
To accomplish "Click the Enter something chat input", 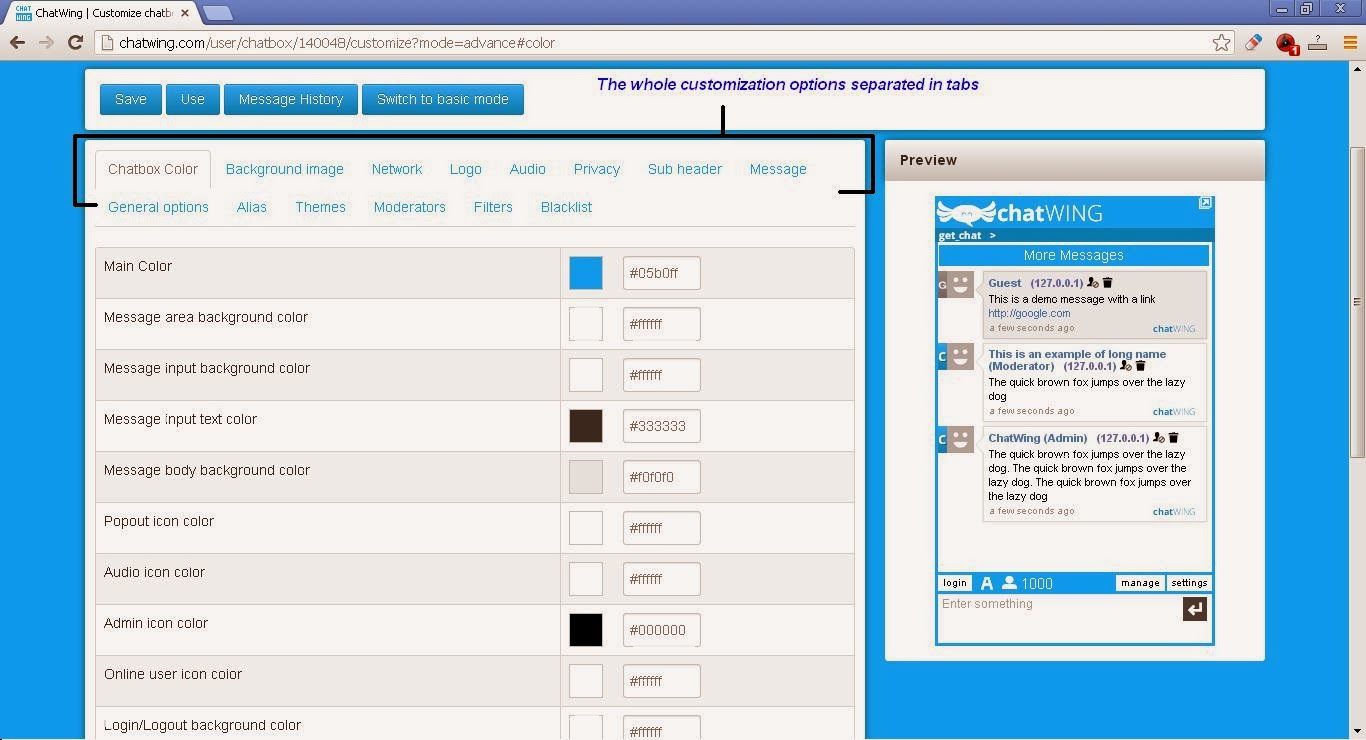I will click(1060, 618).
